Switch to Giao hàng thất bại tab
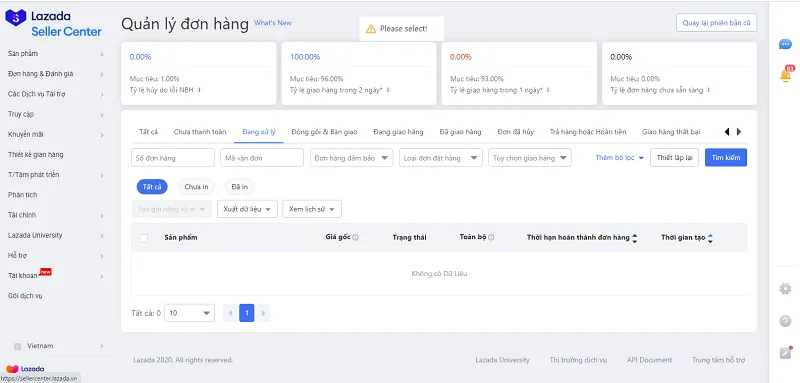 (x=671, y=132)
